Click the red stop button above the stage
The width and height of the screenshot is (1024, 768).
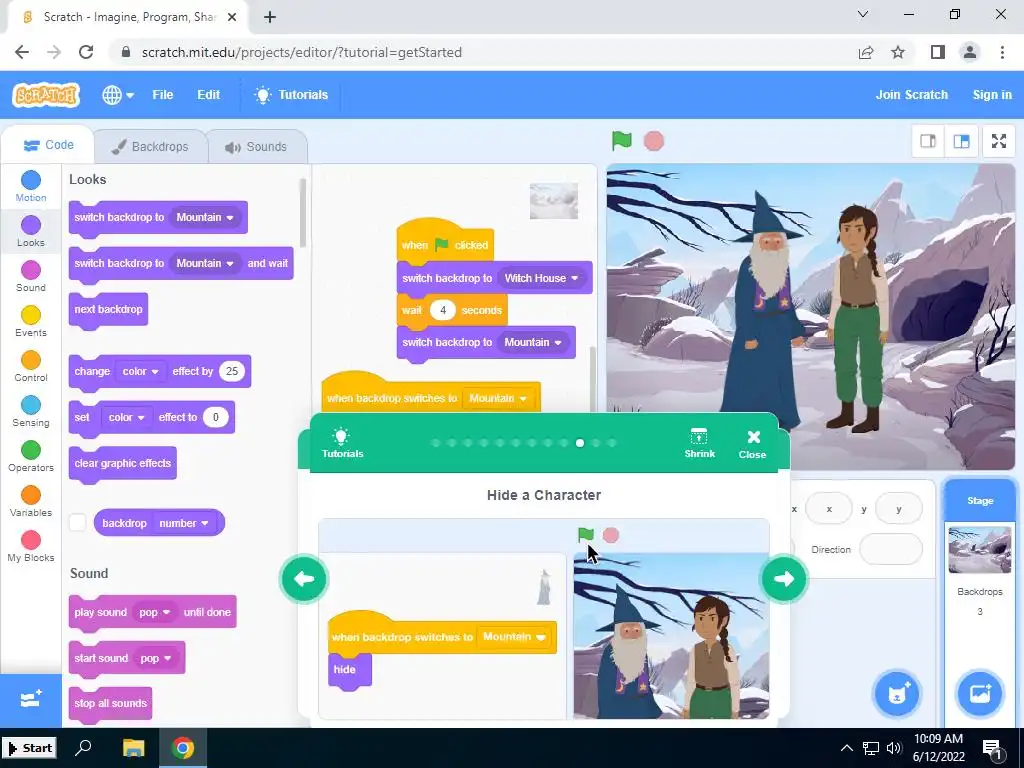pyautogui.click(x=654, y=141)
